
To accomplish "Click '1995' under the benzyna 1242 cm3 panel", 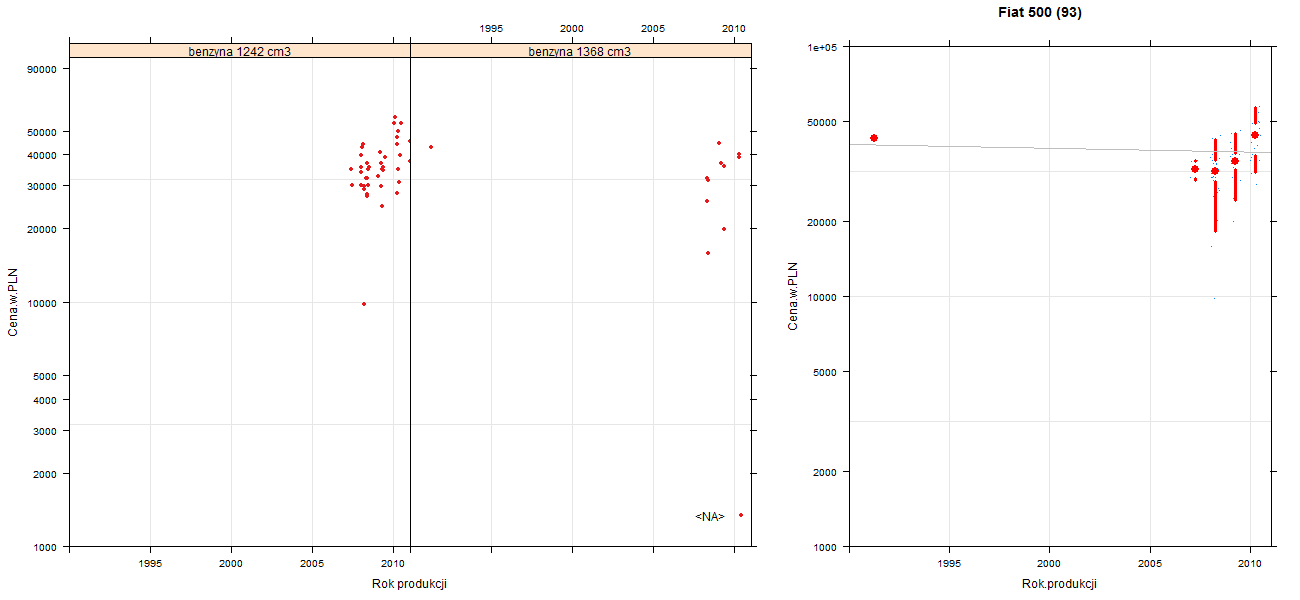I will 151,564.
